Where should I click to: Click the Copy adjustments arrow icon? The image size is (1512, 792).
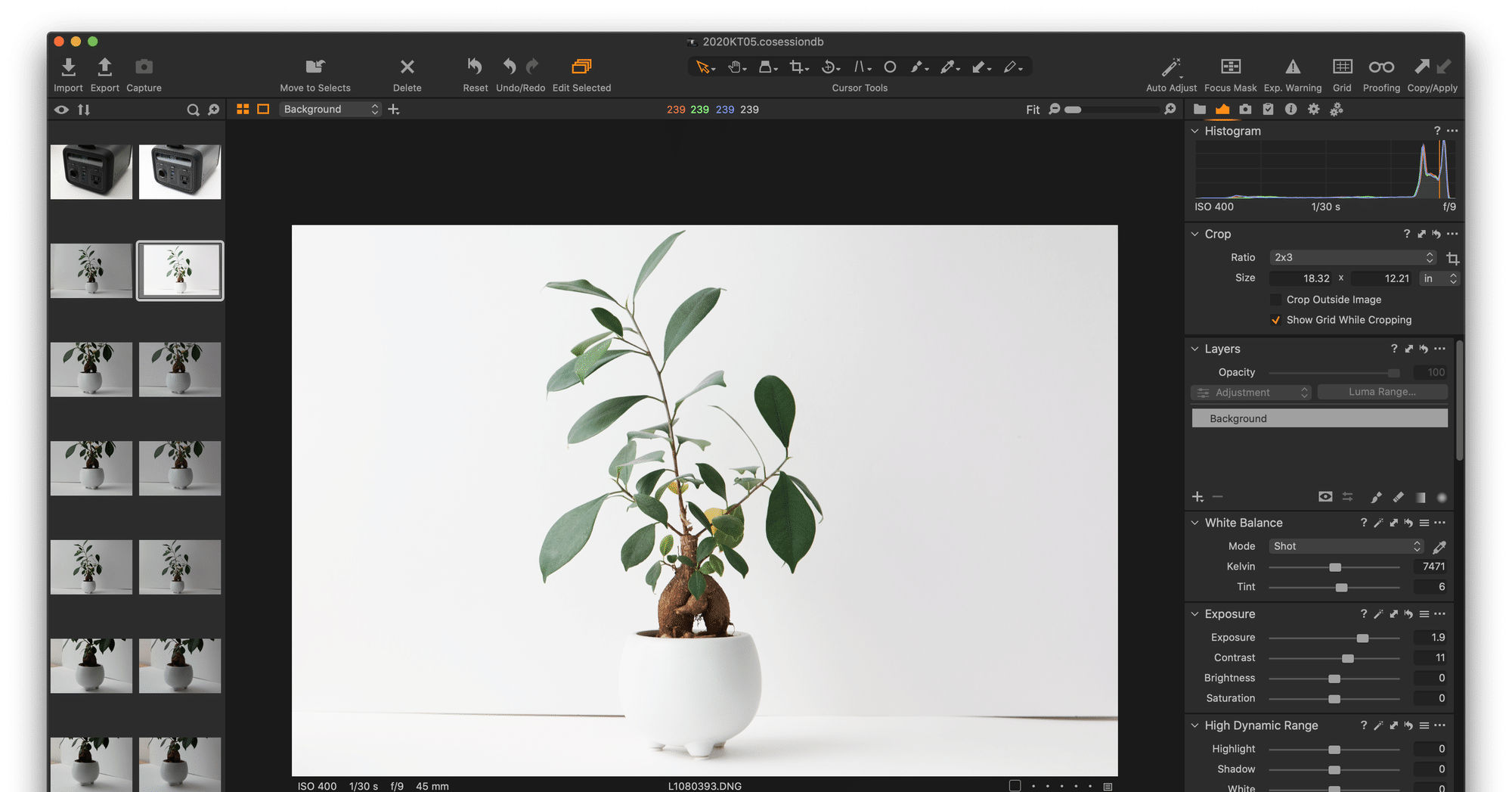(x=1422, y=67)
